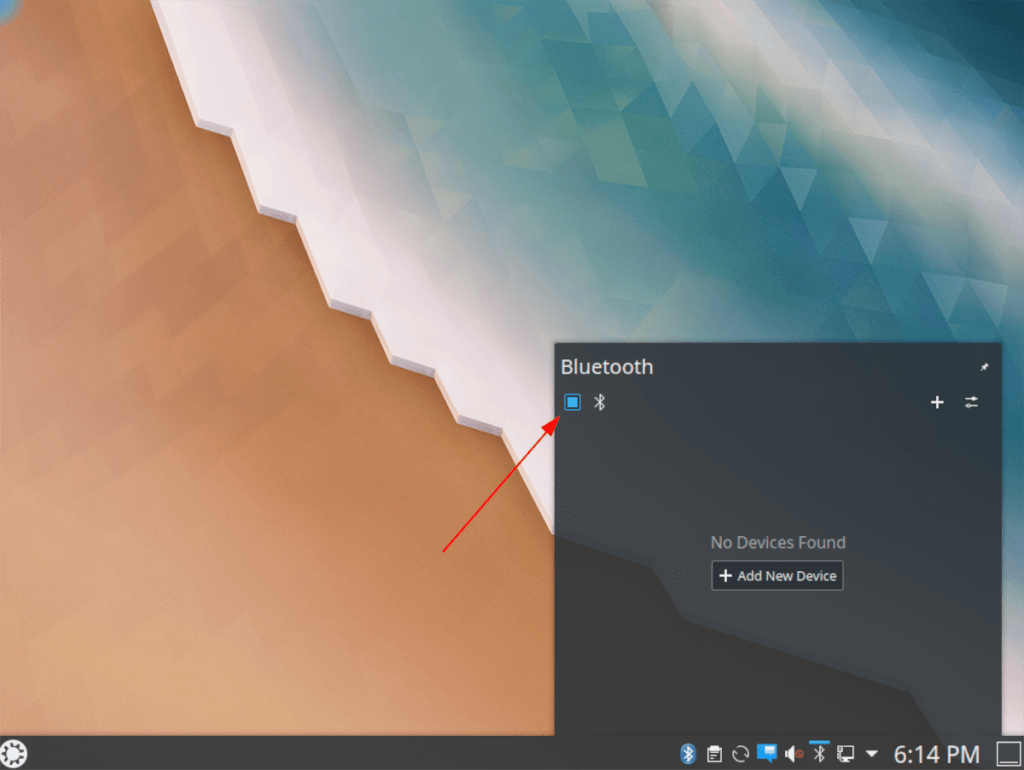The image size is (1024, 770).
Task: Click the muted volume icon in the tray
Action: point(793,754)
